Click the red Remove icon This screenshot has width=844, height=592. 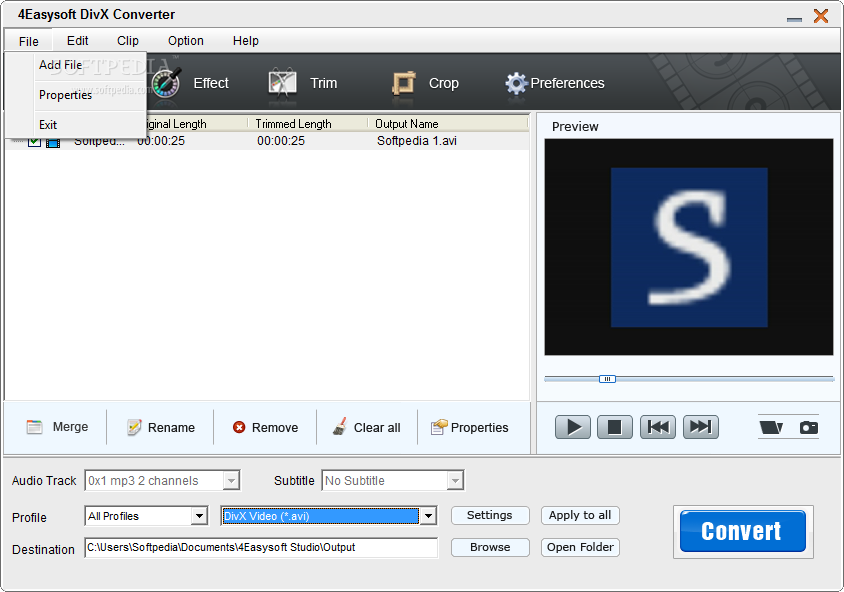tap(238, 427)
